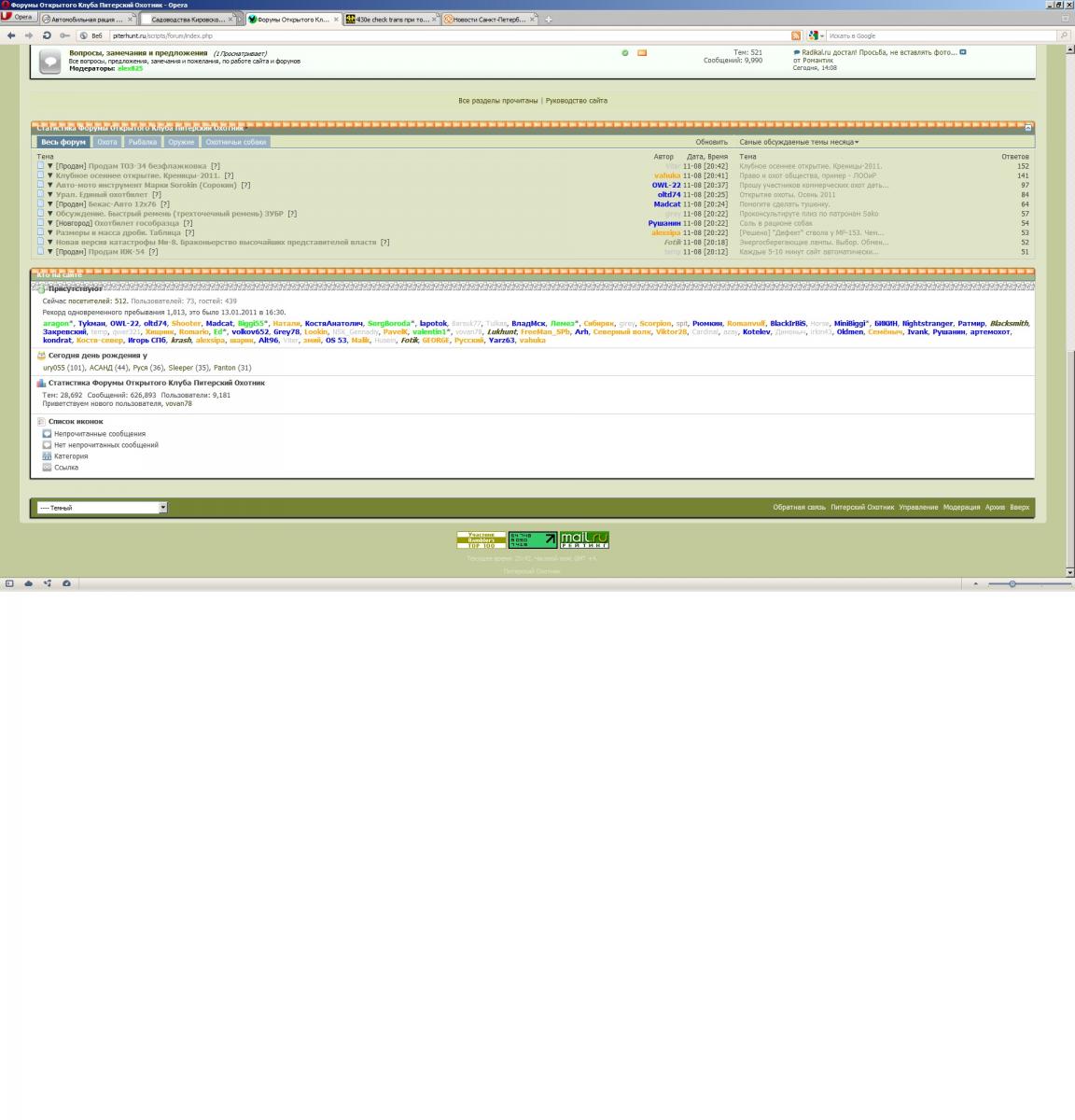1075x1120 pixels.
Task: Reload the page with the refresh icon
Action: click(x=47, y=35)
